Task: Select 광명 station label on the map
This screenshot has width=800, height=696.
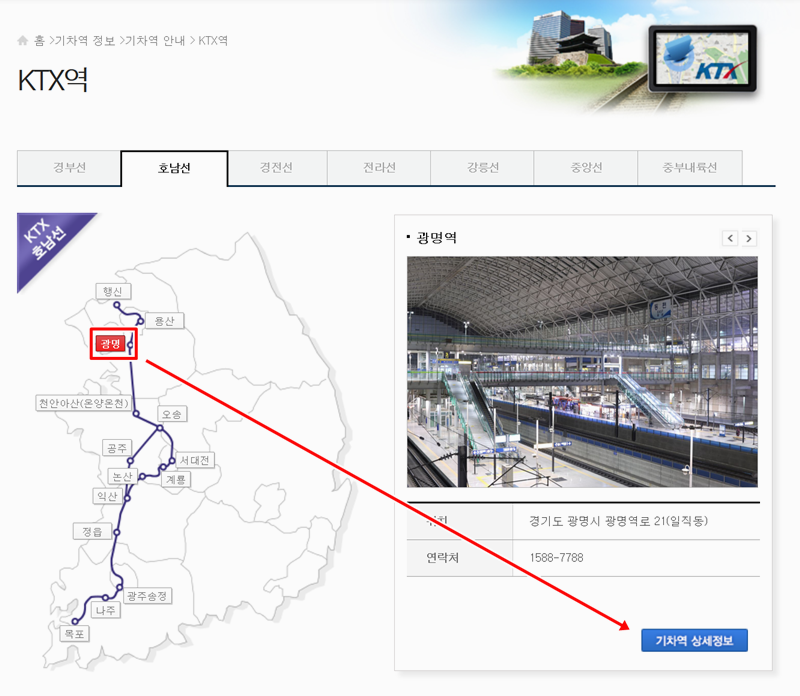Action: pos(110,343)
